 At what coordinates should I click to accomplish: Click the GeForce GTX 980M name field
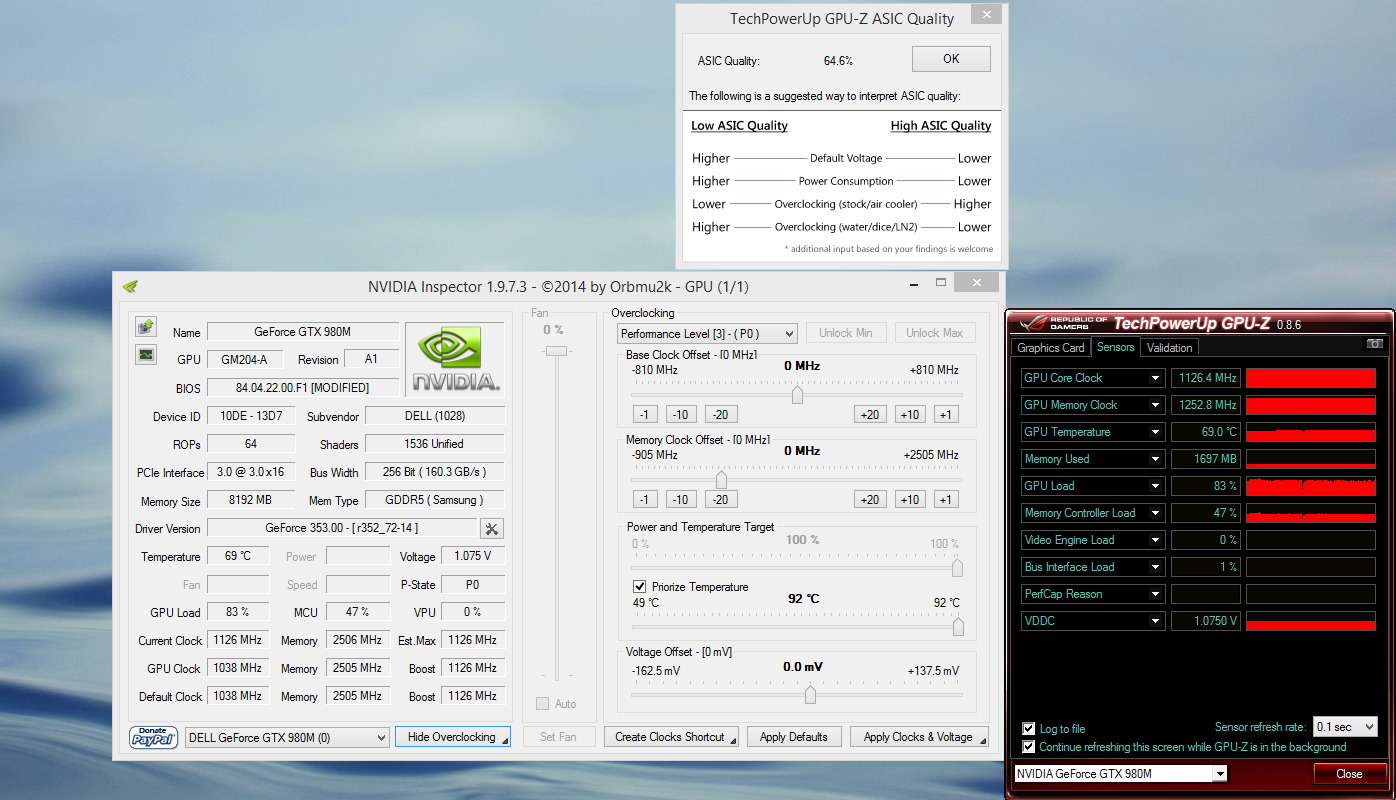coord(303,332)
